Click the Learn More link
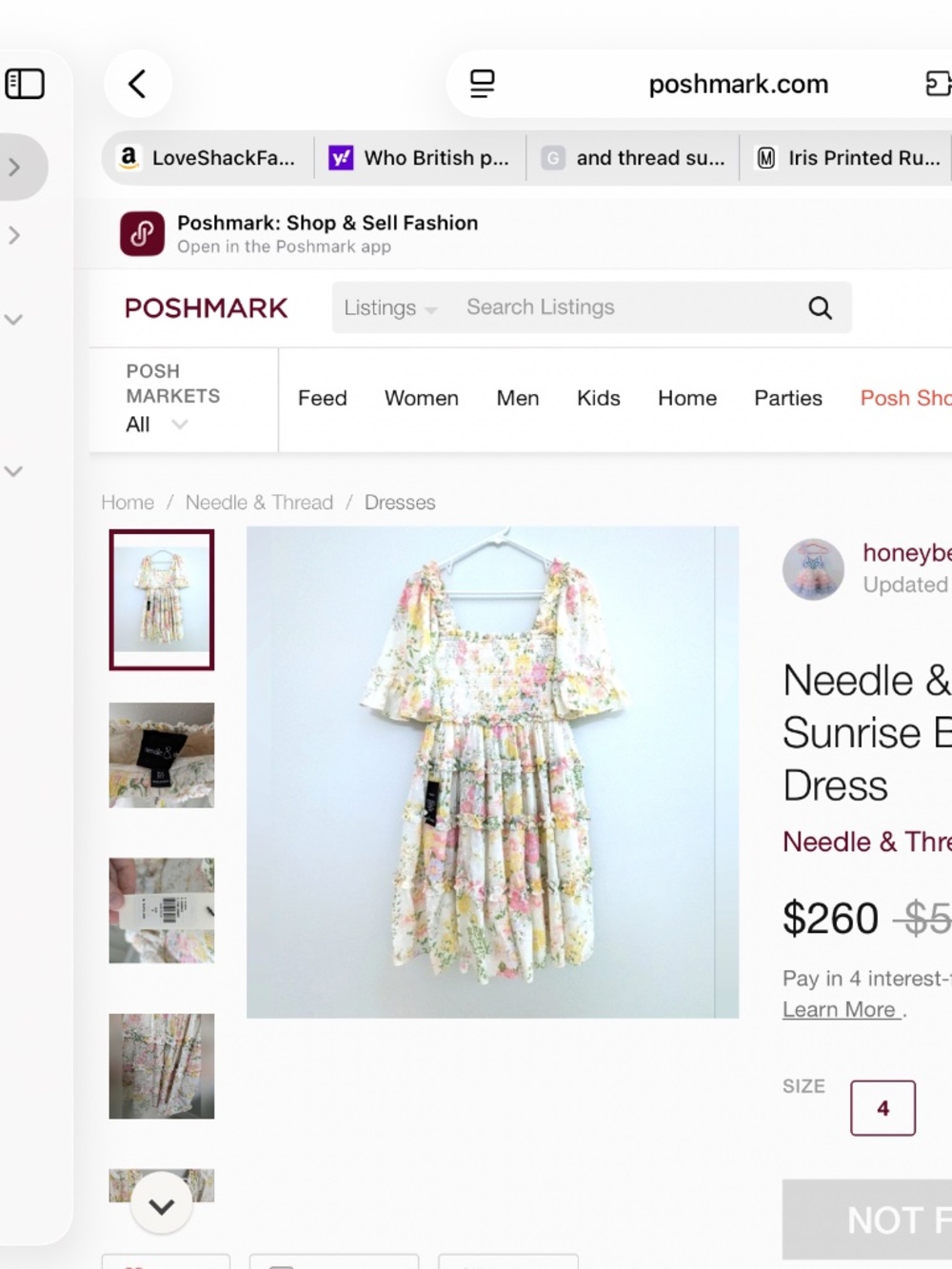Image resolution: width=952 pixels, height=1269 pixels. coord(839,1009)
